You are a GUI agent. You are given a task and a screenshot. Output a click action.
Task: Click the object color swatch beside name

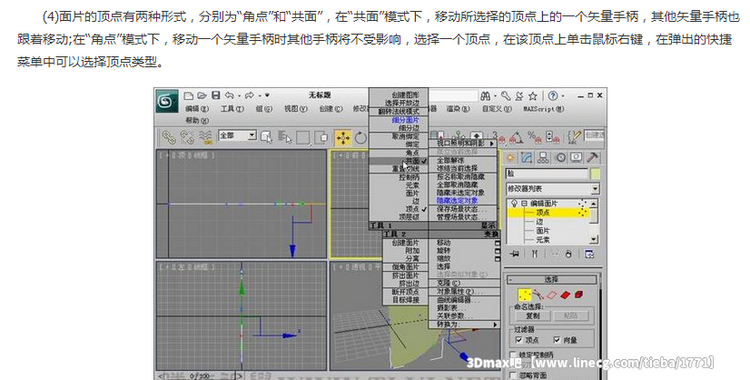(595, 174)
